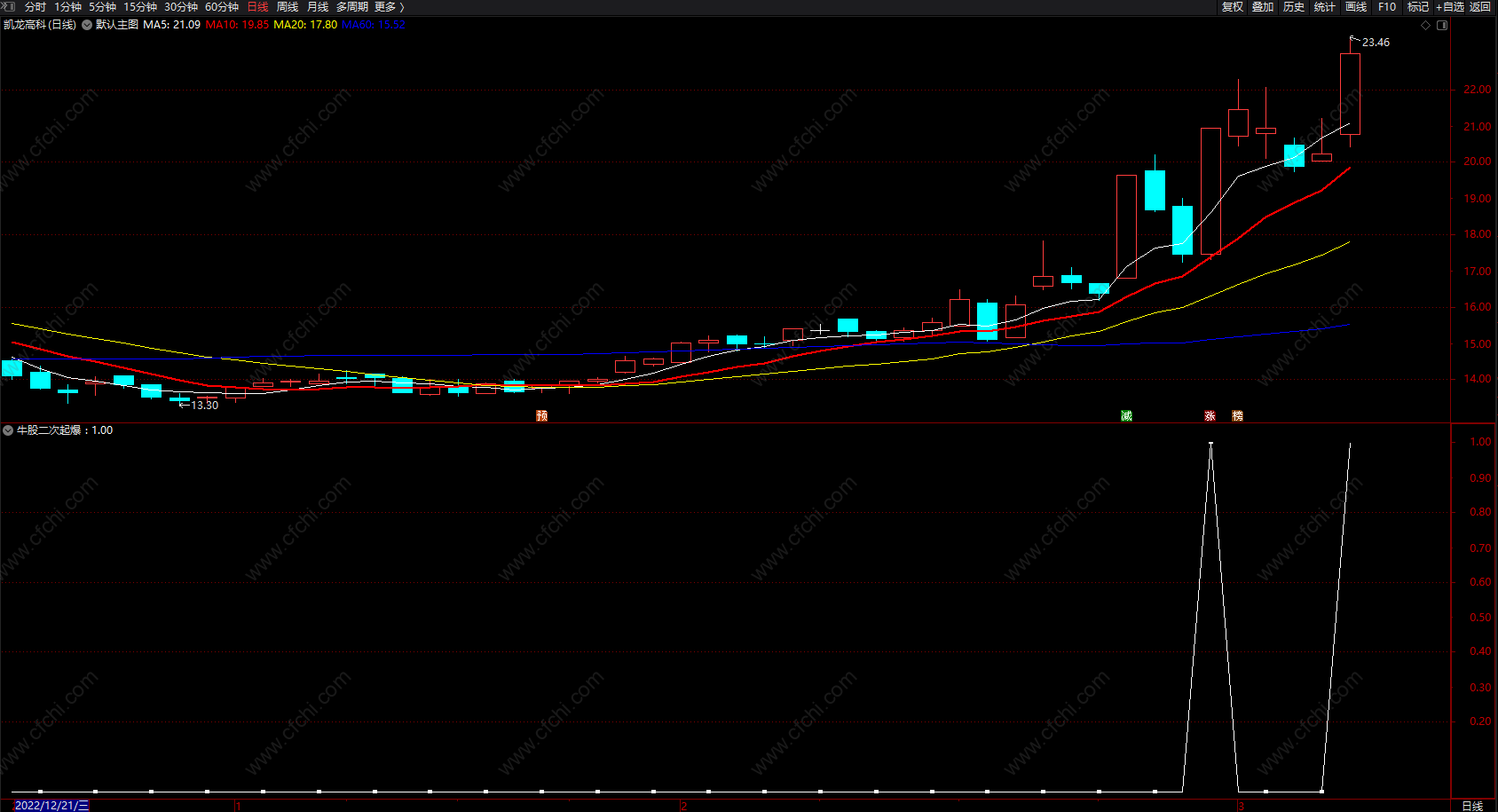
Task: Select the 1分钟 period tab
Action: coord(67,7)
